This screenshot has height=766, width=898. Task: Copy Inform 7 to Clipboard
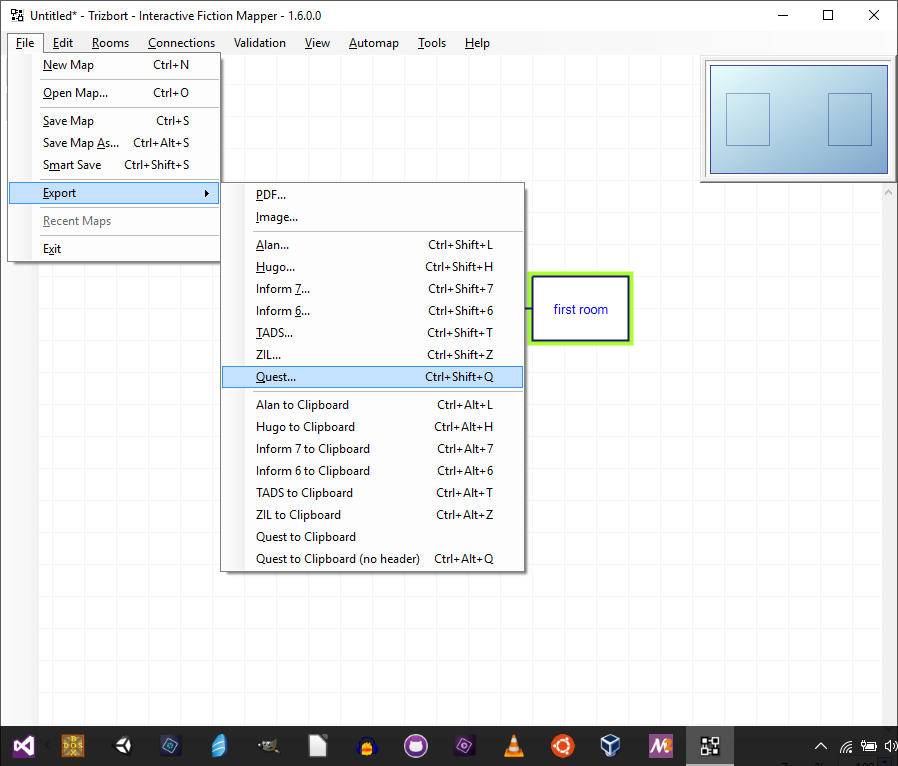[x=372, y=449]
